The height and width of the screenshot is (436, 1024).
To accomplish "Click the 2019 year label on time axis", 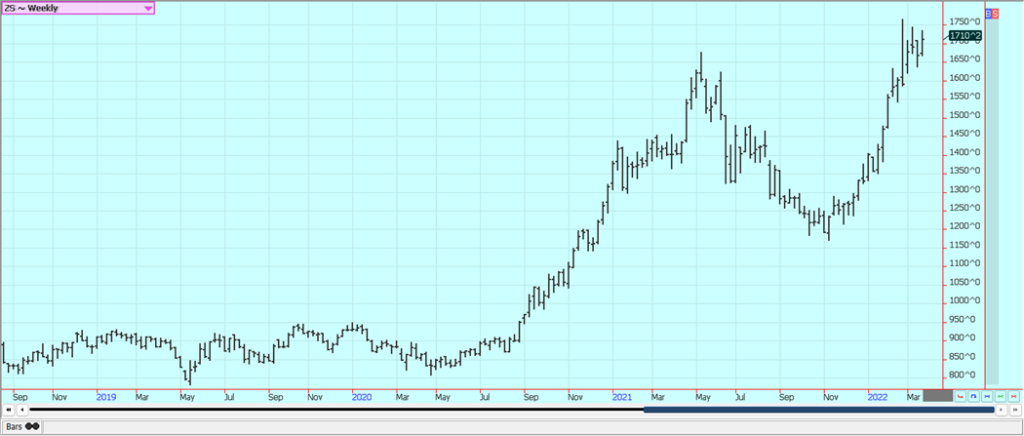I will click(x=105, y=396).
